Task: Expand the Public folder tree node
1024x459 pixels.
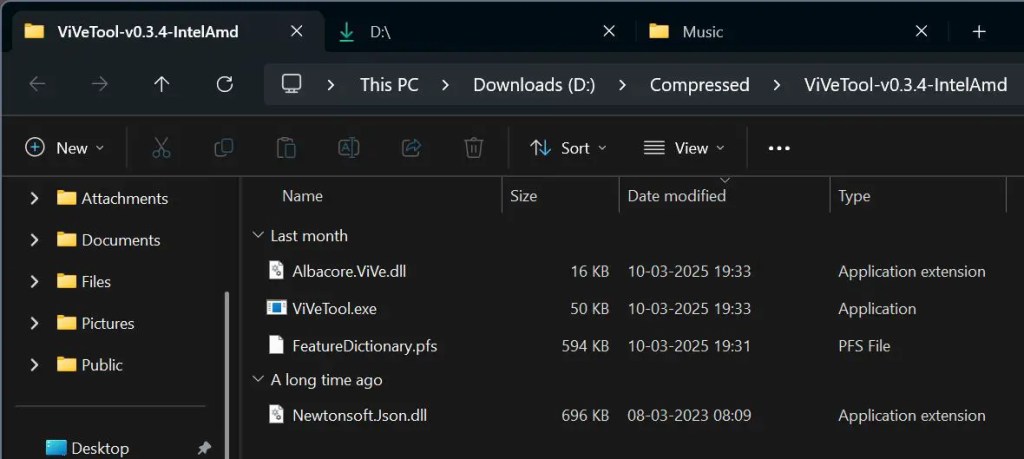Action: (34, 365)
